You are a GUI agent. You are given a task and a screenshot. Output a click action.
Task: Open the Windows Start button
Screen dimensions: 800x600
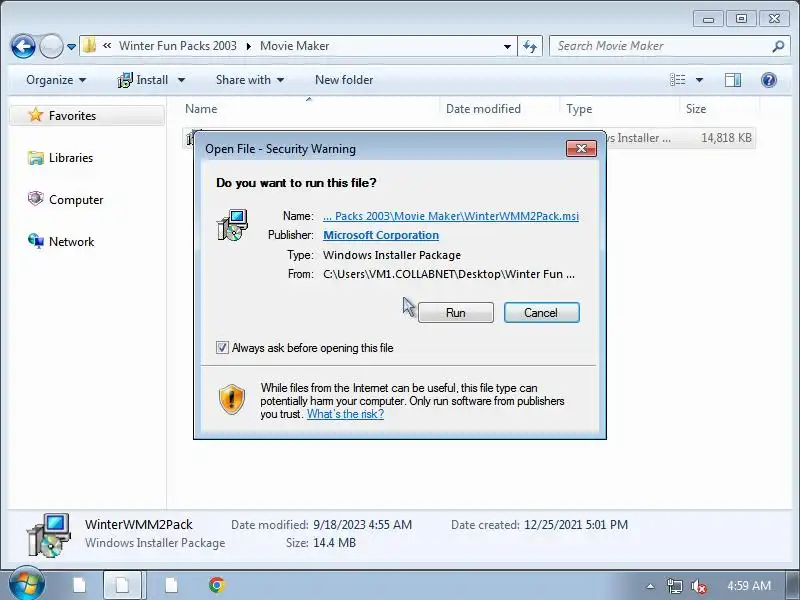(26, 584)
